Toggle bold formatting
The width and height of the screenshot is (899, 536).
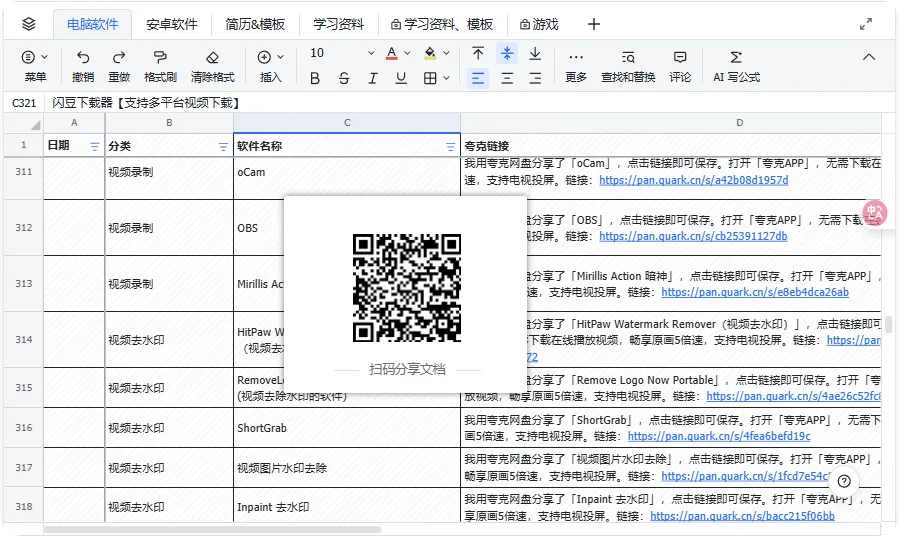click(x=315, y=78)
